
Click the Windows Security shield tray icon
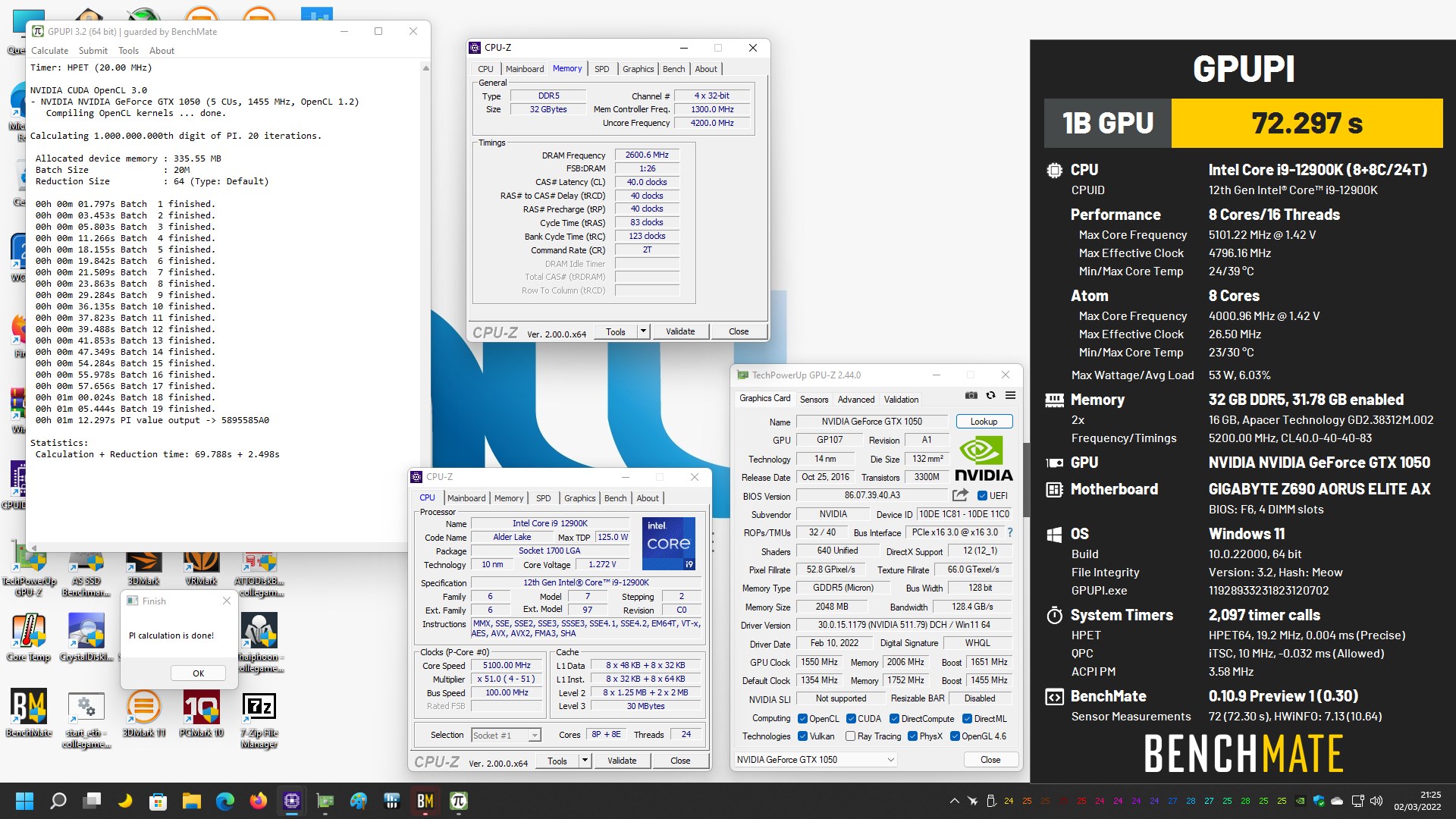point(1319,801)
